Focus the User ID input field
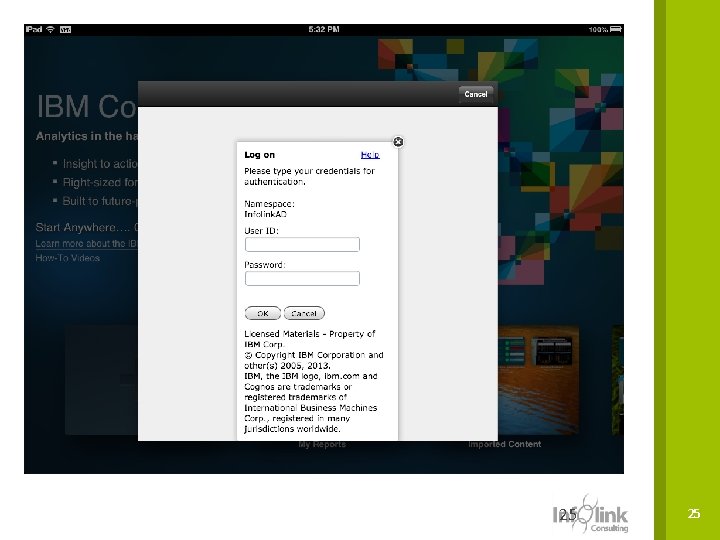Viewport: 720px width, 540px height. [x=302, y=244]
